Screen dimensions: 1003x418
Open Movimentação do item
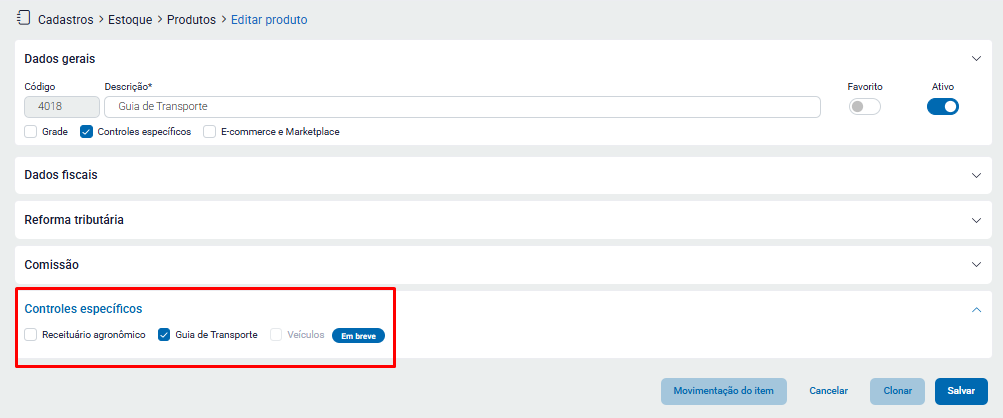click(x=723, y=391)
